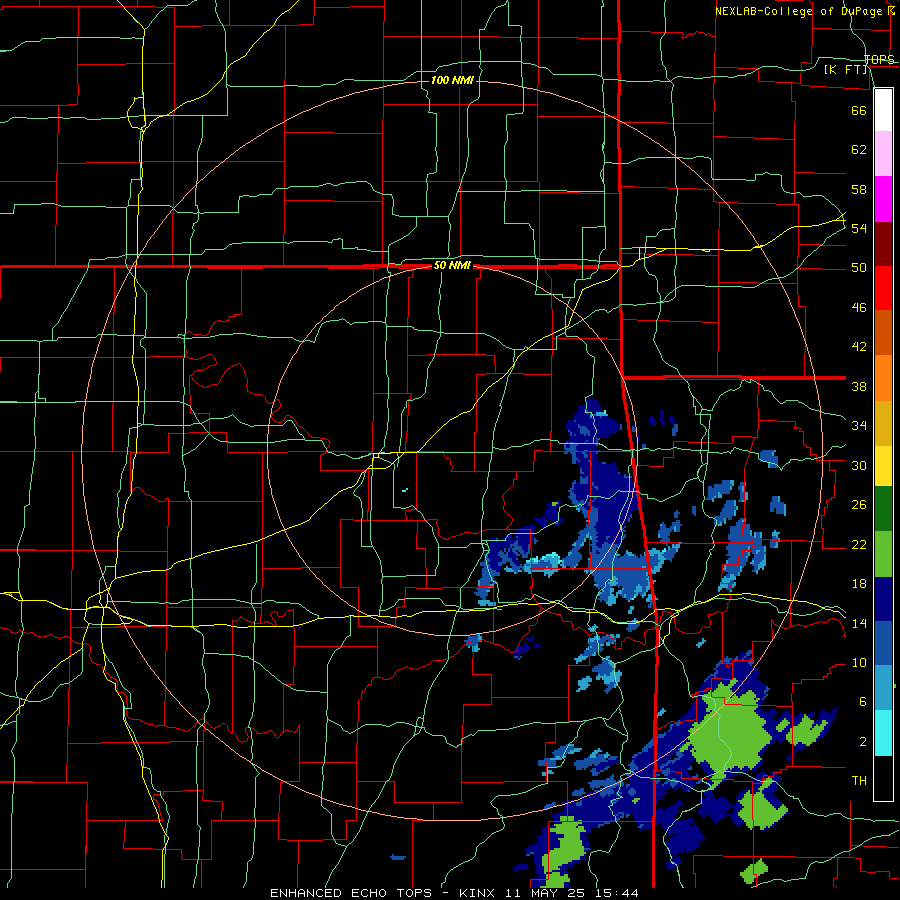Click the 26 value on the scale
Viewport: 900px width, 900px height.
coord(859,505)
